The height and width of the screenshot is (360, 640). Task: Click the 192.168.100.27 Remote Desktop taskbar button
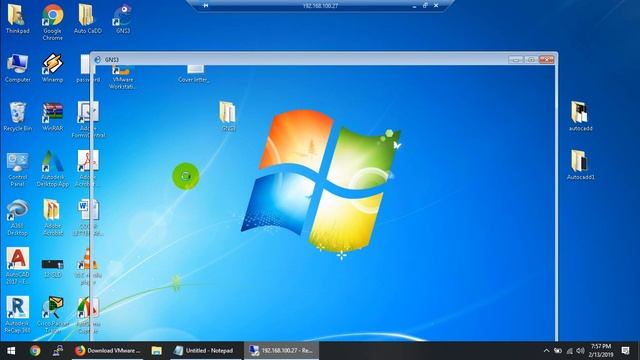(282, 351)
